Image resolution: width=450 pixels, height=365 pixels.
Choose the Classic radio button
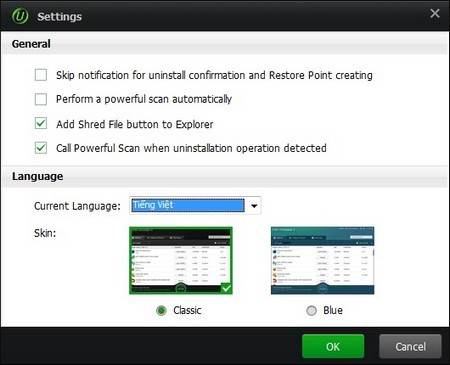tap(161, 310)
